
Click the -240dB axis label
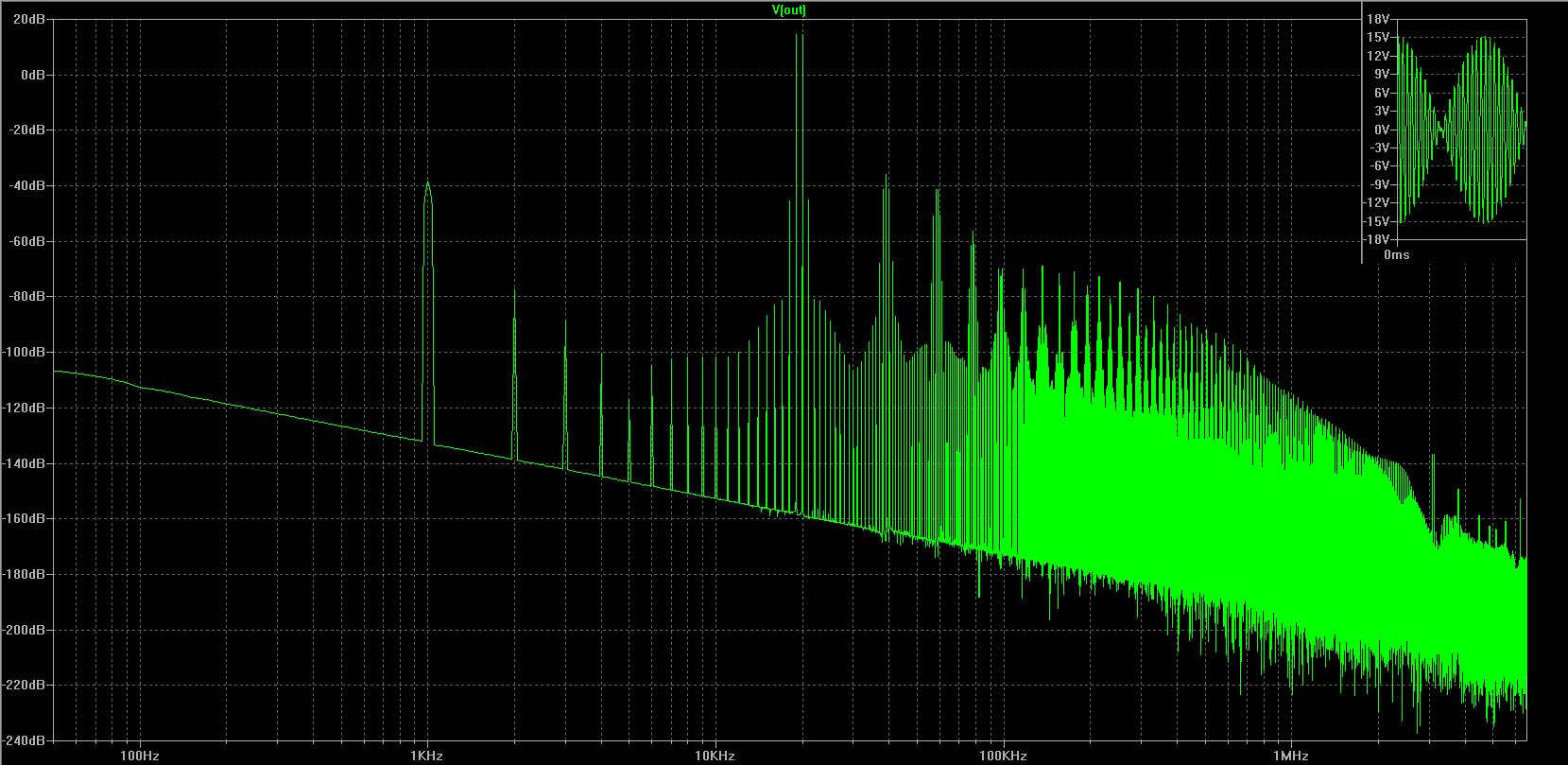point(25,740)
